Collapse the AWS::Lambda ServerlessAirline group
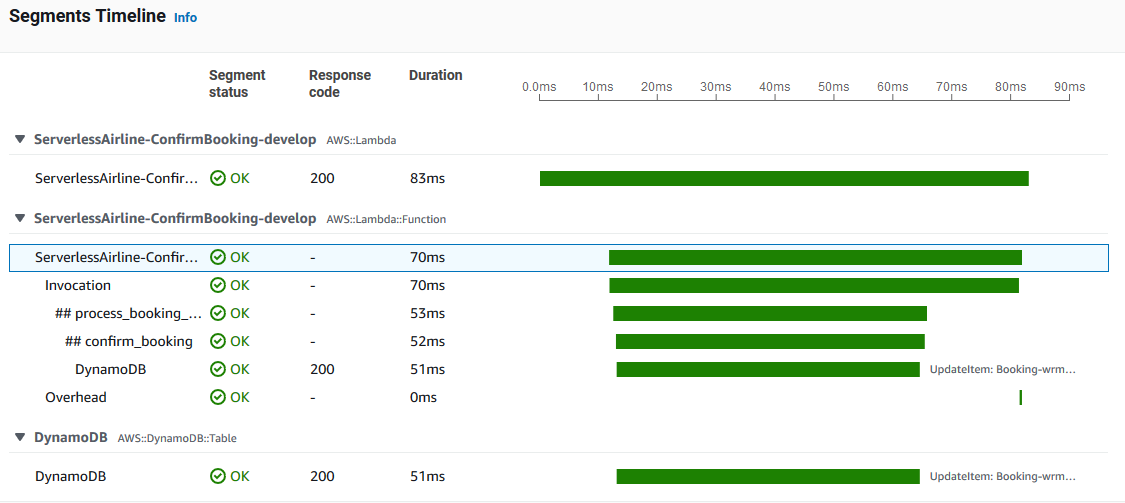This screenshot has width=1125, height=503. [20, 140]
